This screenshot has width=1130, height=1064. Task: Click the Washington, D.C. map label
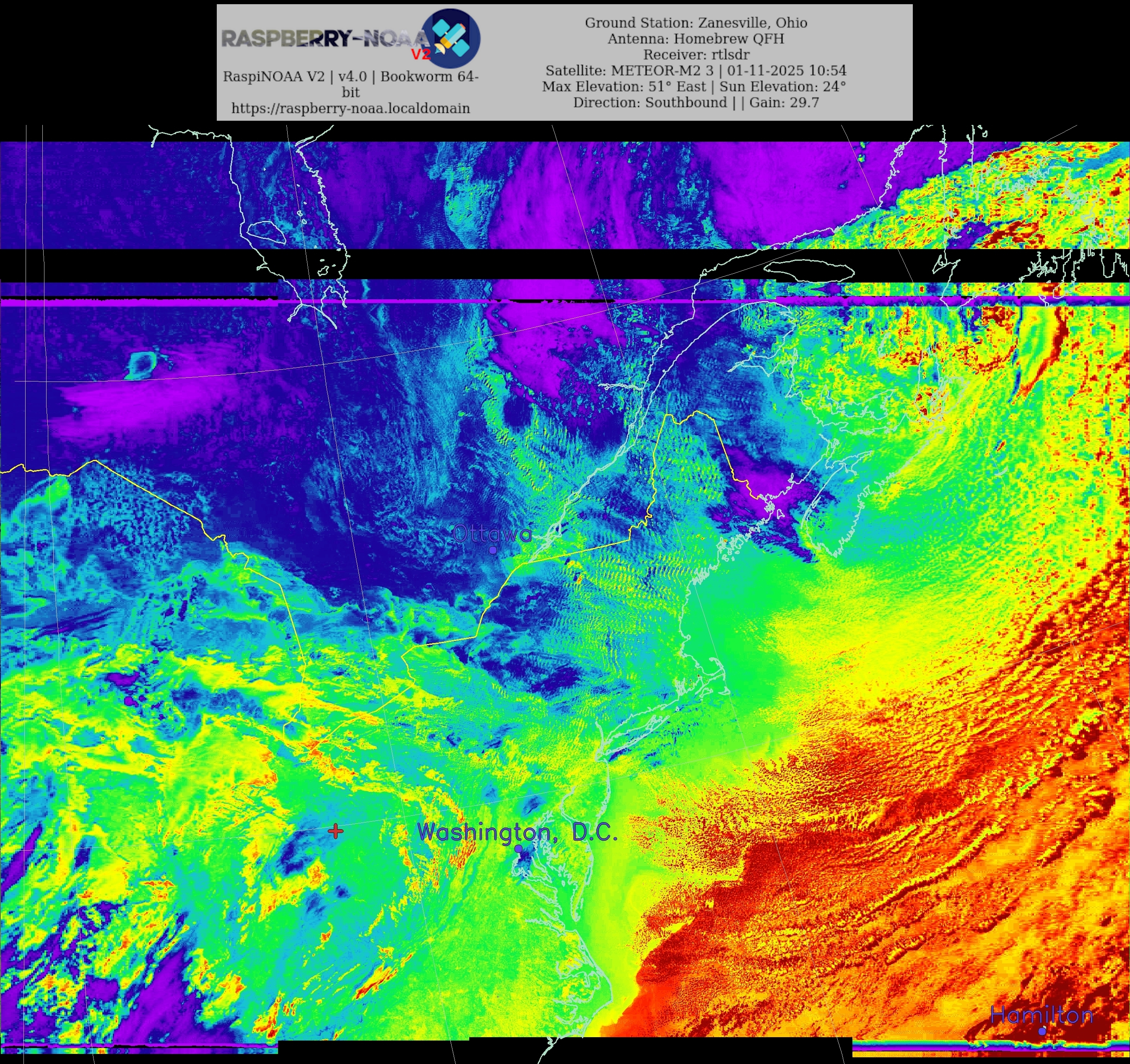click(517, 832)
